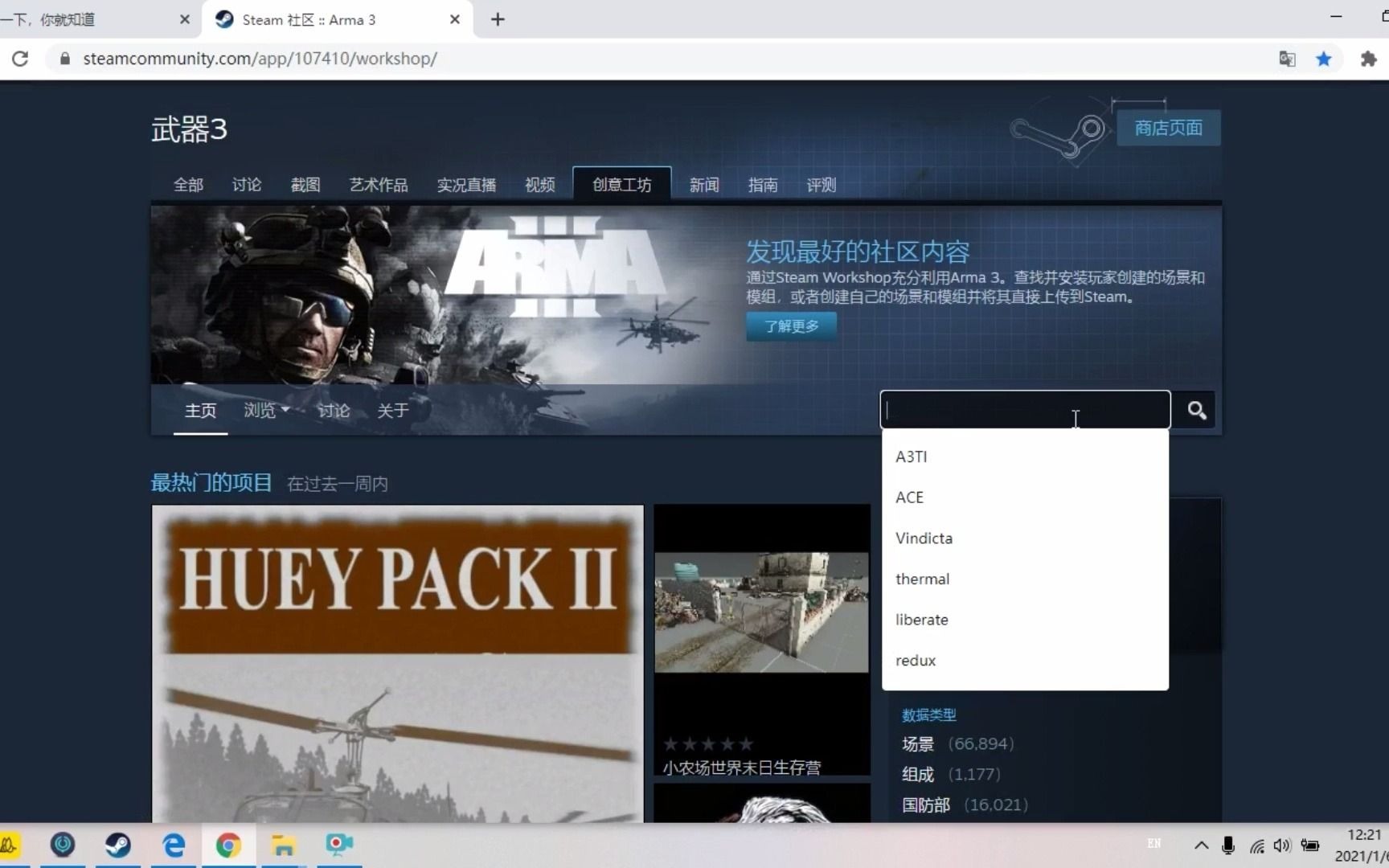Open the 关于 workshop tab

click(x=393, y=411)
